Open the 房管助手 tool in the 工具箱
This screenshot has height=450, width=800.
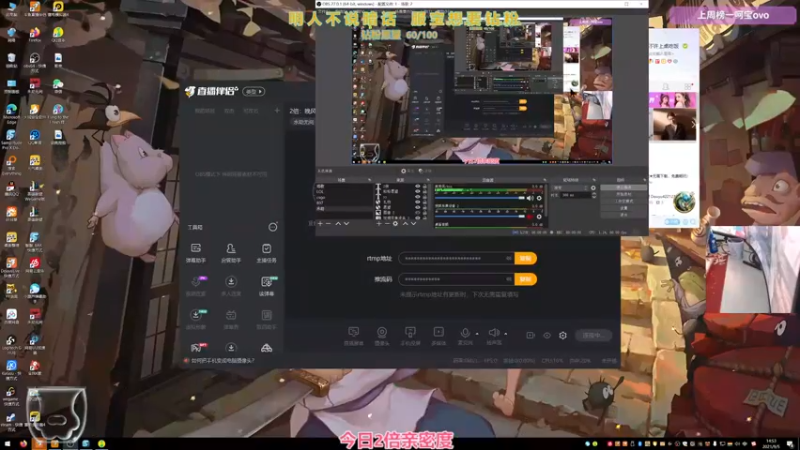click(x=231, y=252)
